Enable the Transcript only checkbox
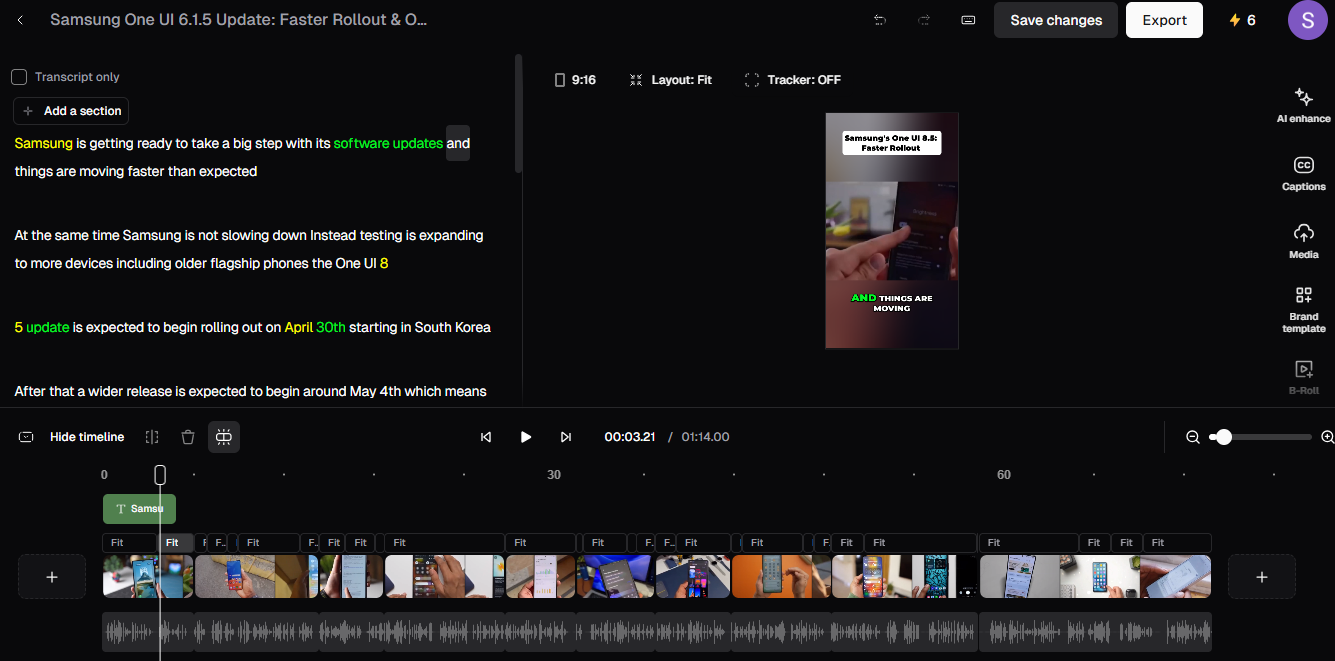 (x=19, y=77)
